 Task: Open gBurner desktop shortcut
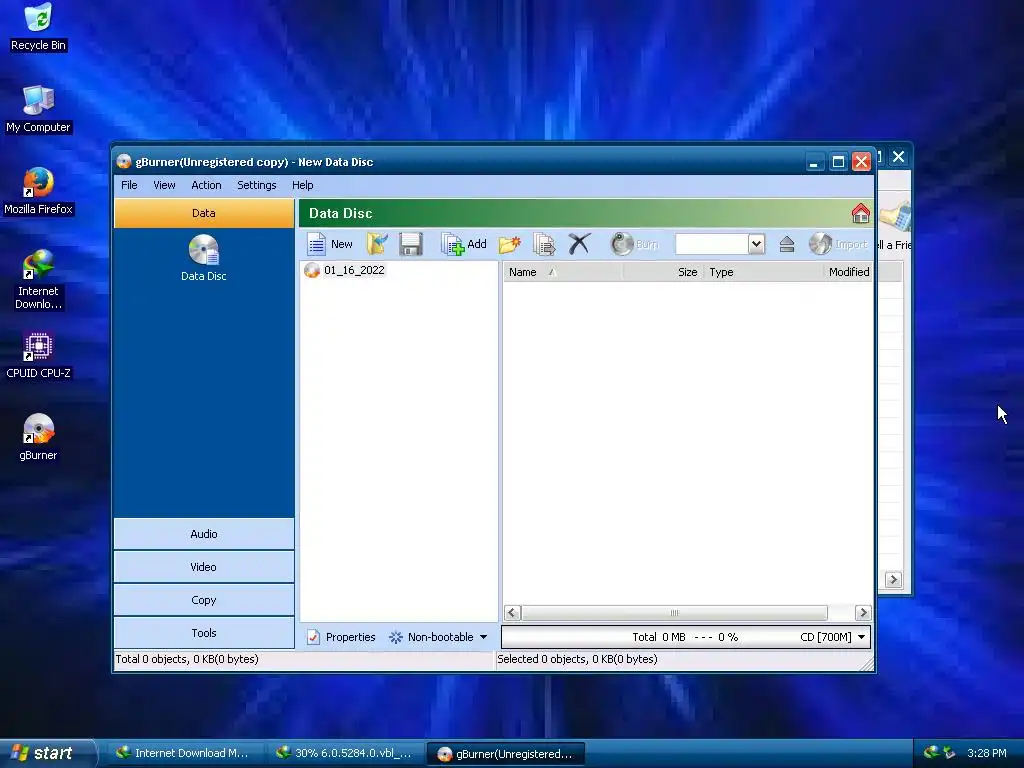(39, 438)
